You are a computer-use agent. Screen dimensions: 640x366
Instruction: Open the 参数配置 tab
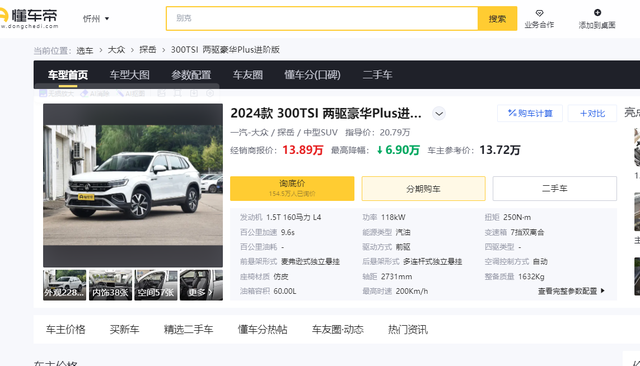tap(191, 75)
